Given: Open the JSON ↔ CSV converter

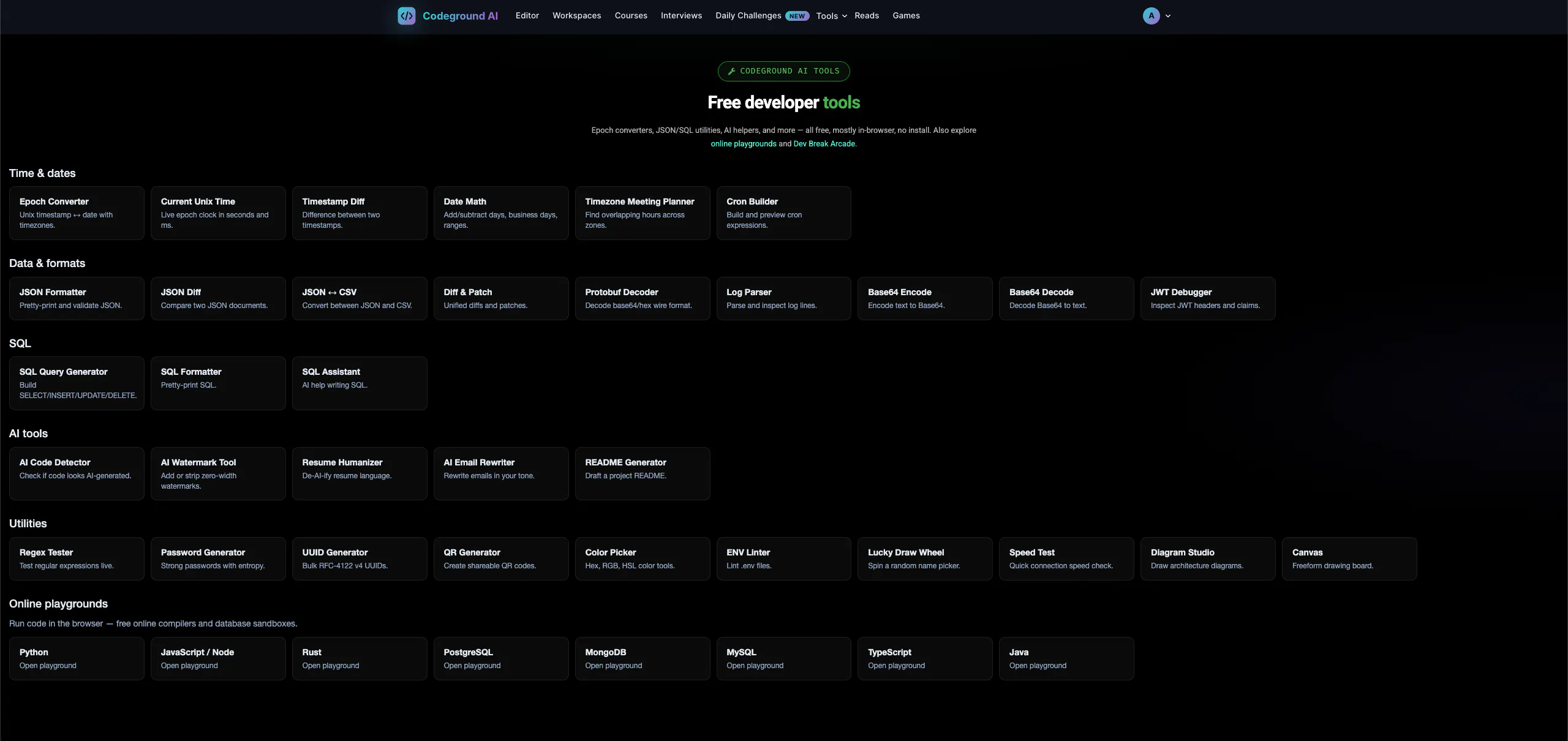Looking at the screenshot, I should pos(360,298).
